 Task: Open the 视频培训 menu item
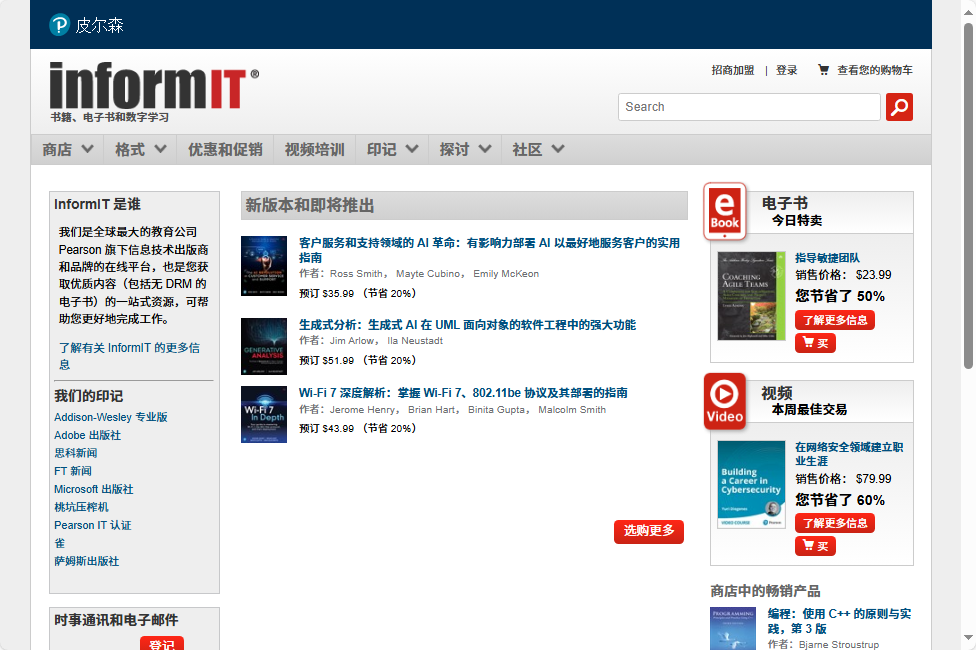pos(314,149)
